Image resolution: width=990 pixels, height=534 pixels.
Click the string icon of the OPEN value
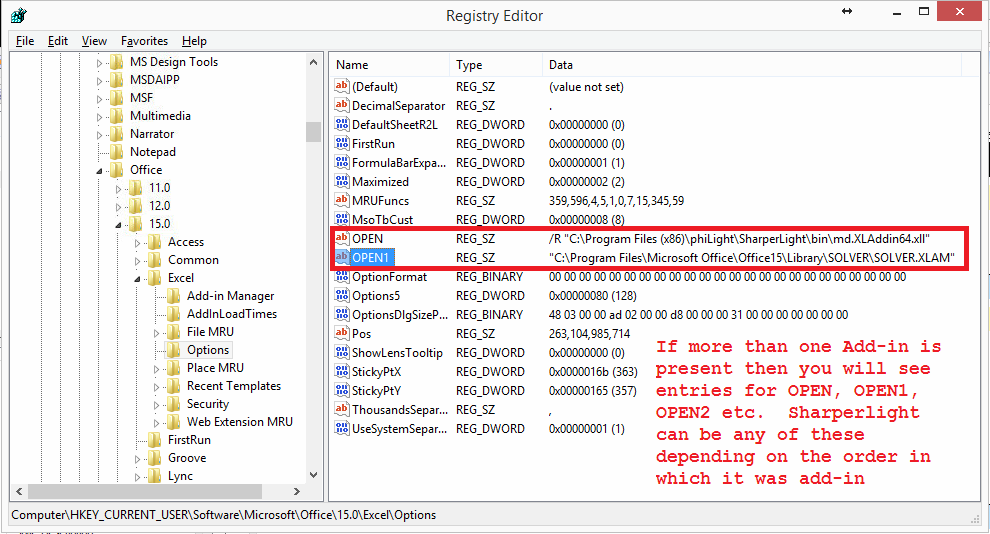(x=342, y=238)
